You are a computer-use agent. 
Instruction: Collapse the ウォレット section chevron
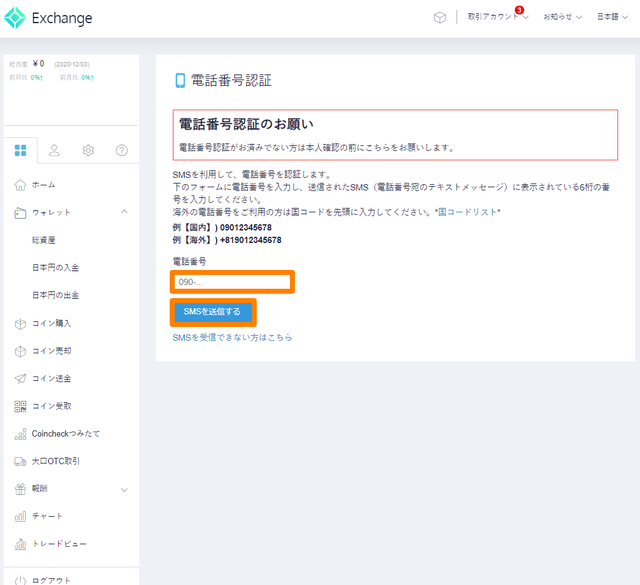[124, 211]
